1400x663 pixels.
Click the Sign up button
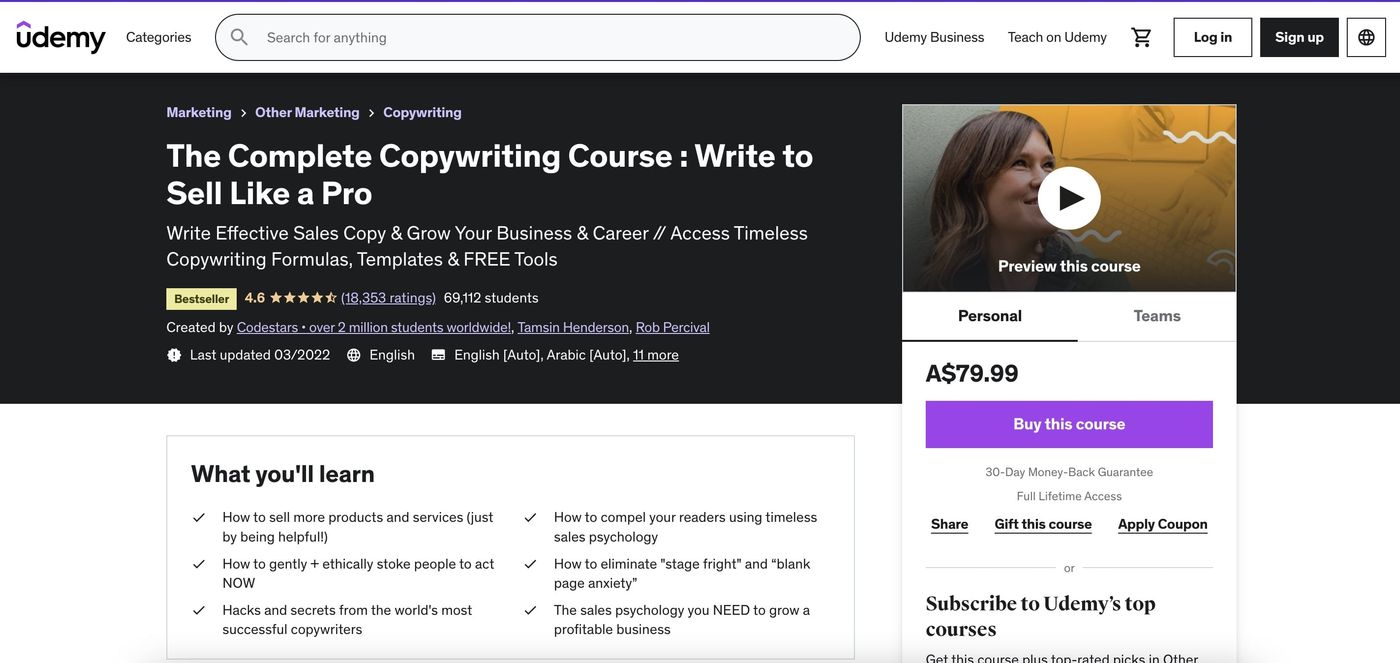click(1299, 37)
